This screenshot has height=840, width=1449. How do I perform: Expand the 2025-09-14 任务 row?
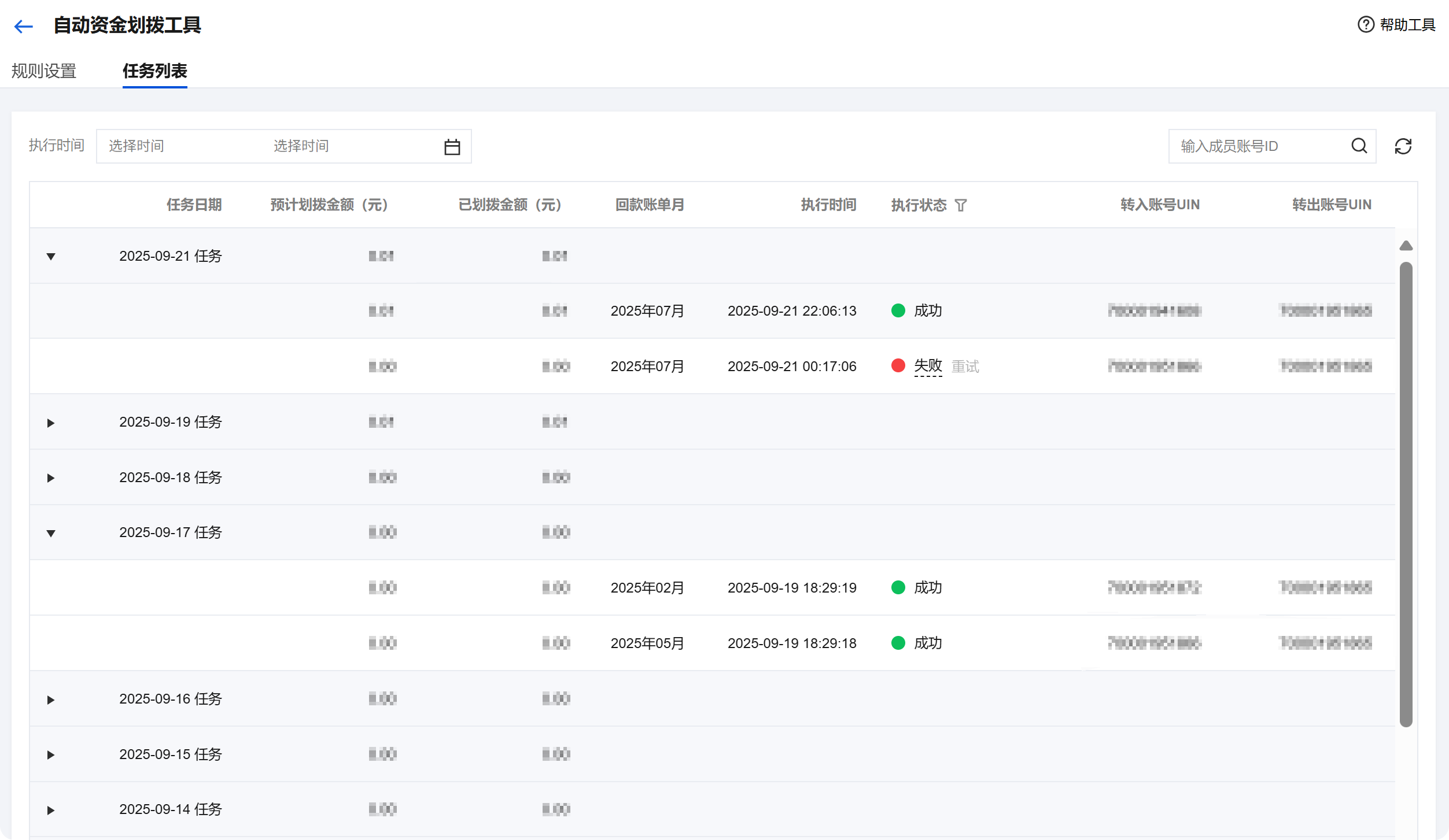[x=51, y=811]
